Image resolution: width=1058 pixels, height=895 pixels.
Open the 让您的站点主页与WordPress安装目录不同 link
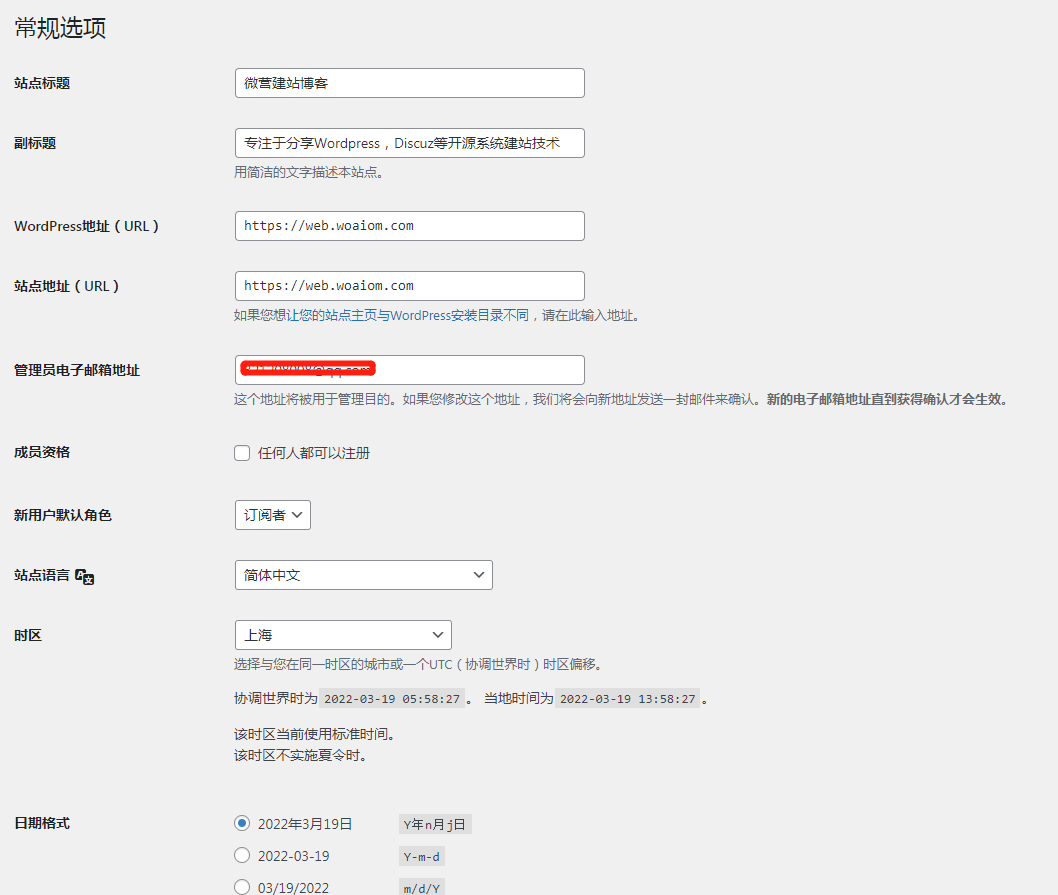[408, 315]
